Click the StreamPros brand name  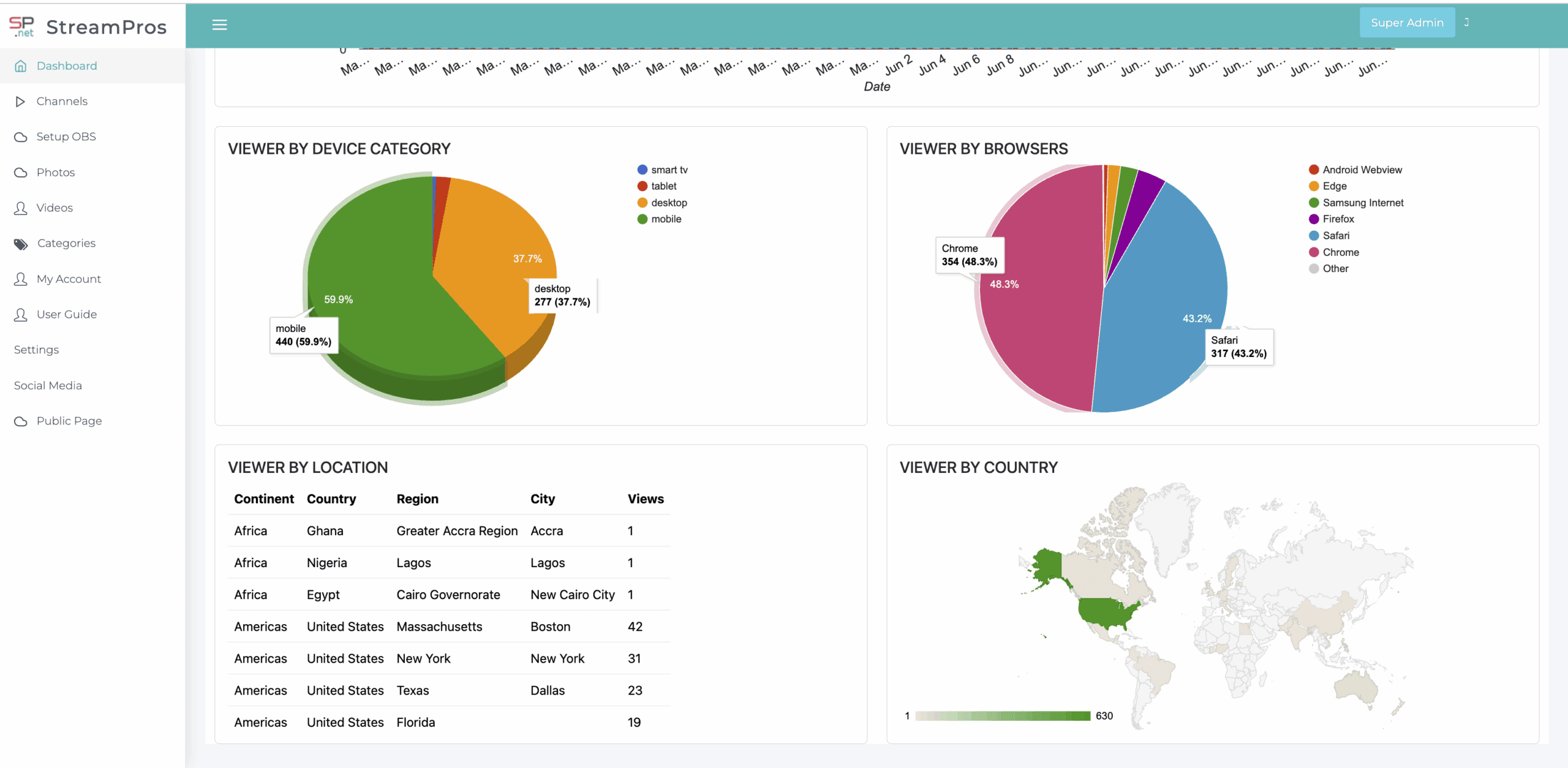click(x=107, y=27)
